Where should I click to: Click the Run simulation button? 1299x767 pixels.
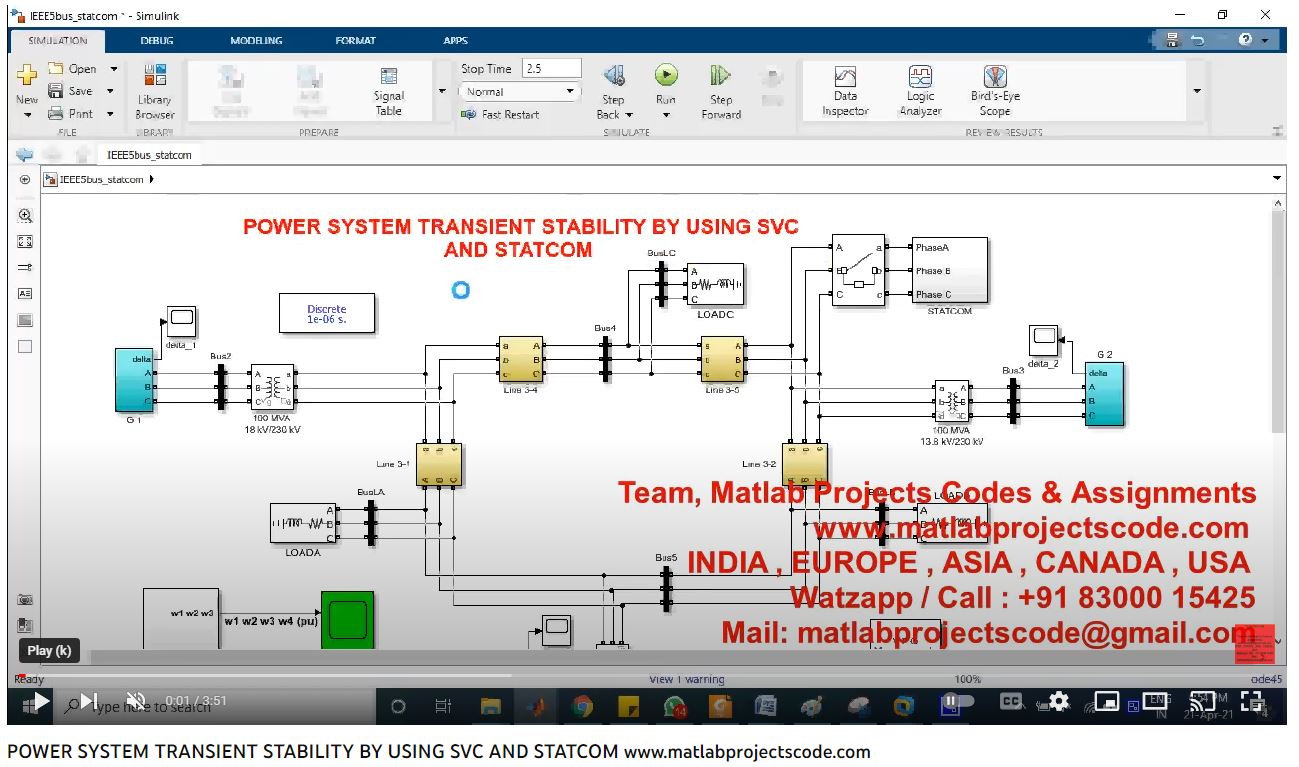666,77
